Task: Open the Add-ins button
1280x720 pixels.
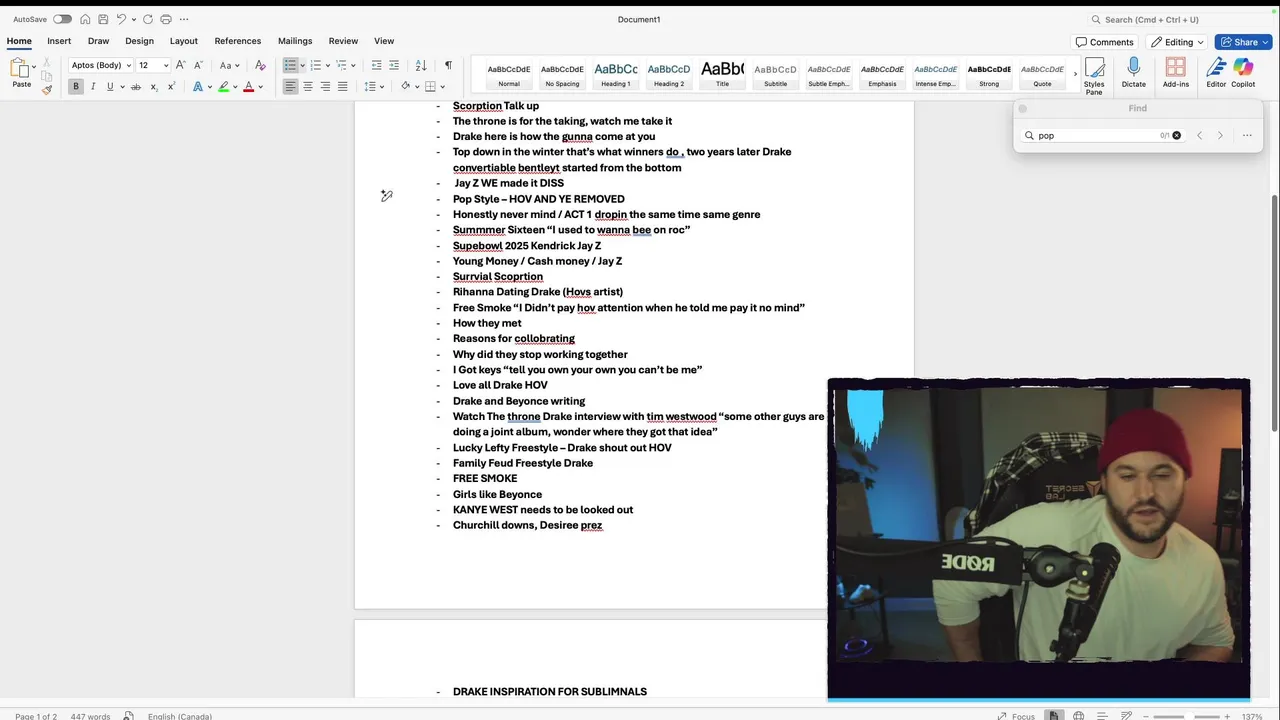Action: pos(1176,73)
